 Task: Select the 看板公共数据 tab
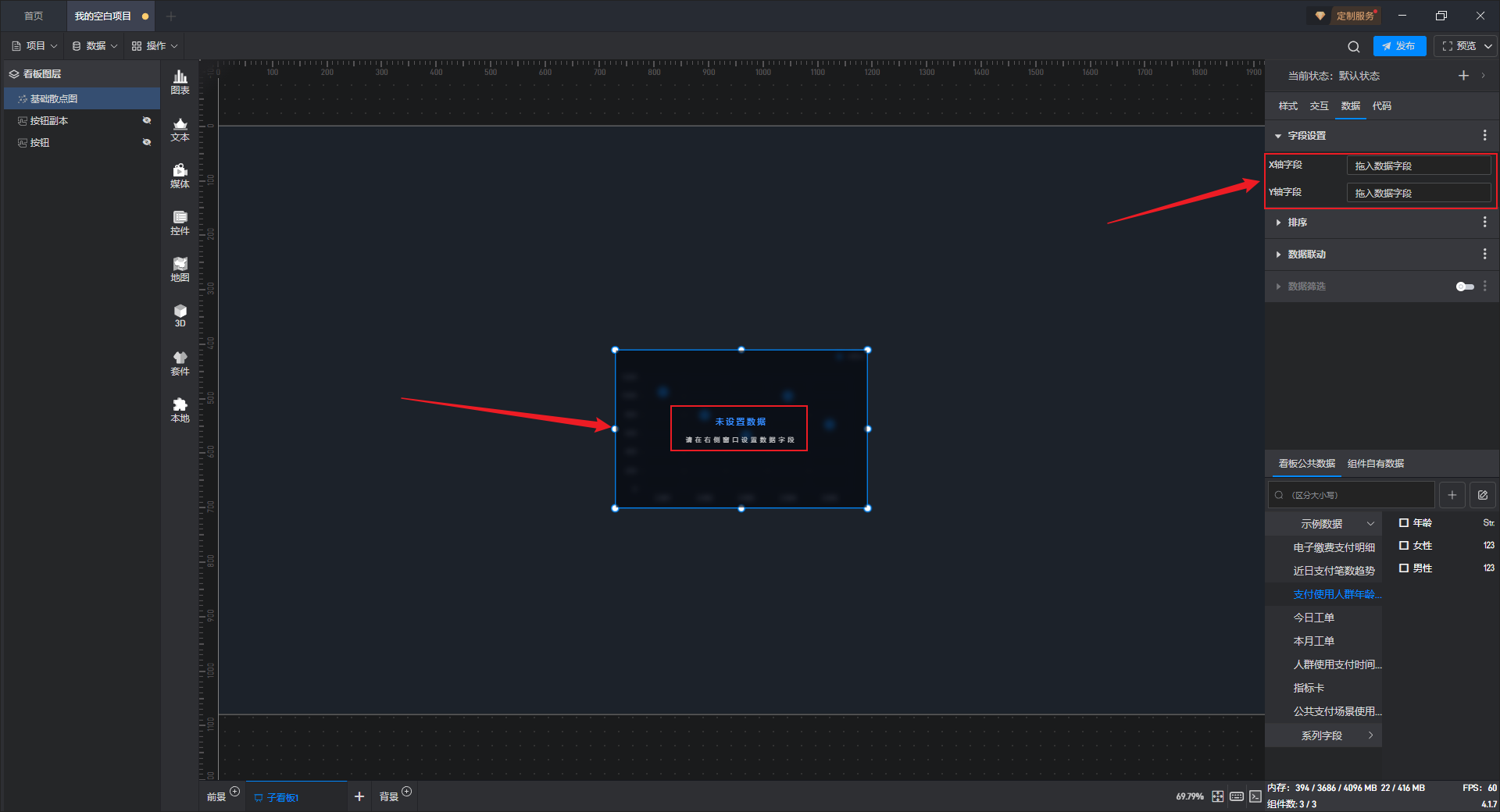point(1306,464)
